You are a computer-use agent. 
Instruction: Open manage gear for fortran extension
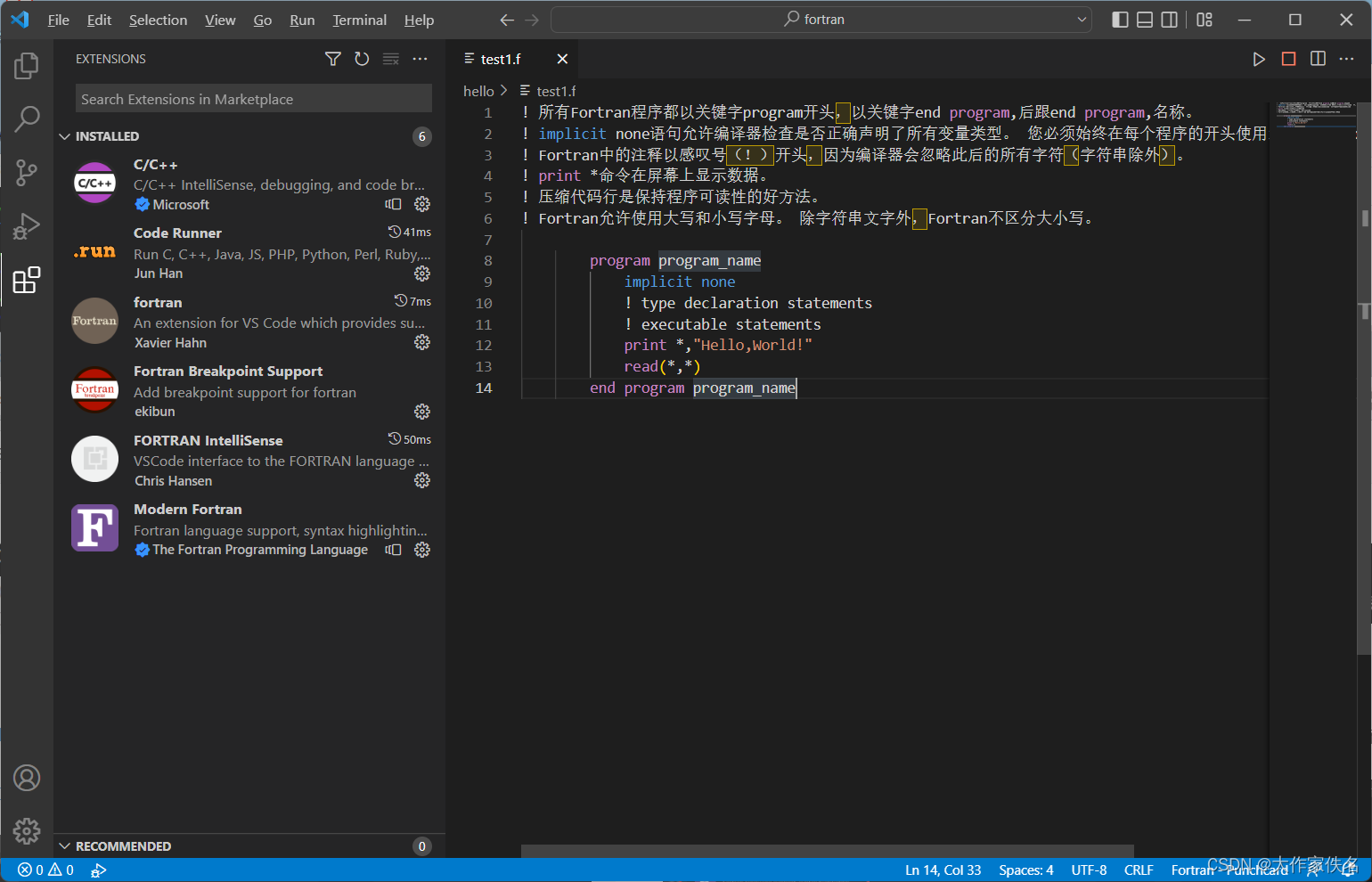(x=422, y=342)
